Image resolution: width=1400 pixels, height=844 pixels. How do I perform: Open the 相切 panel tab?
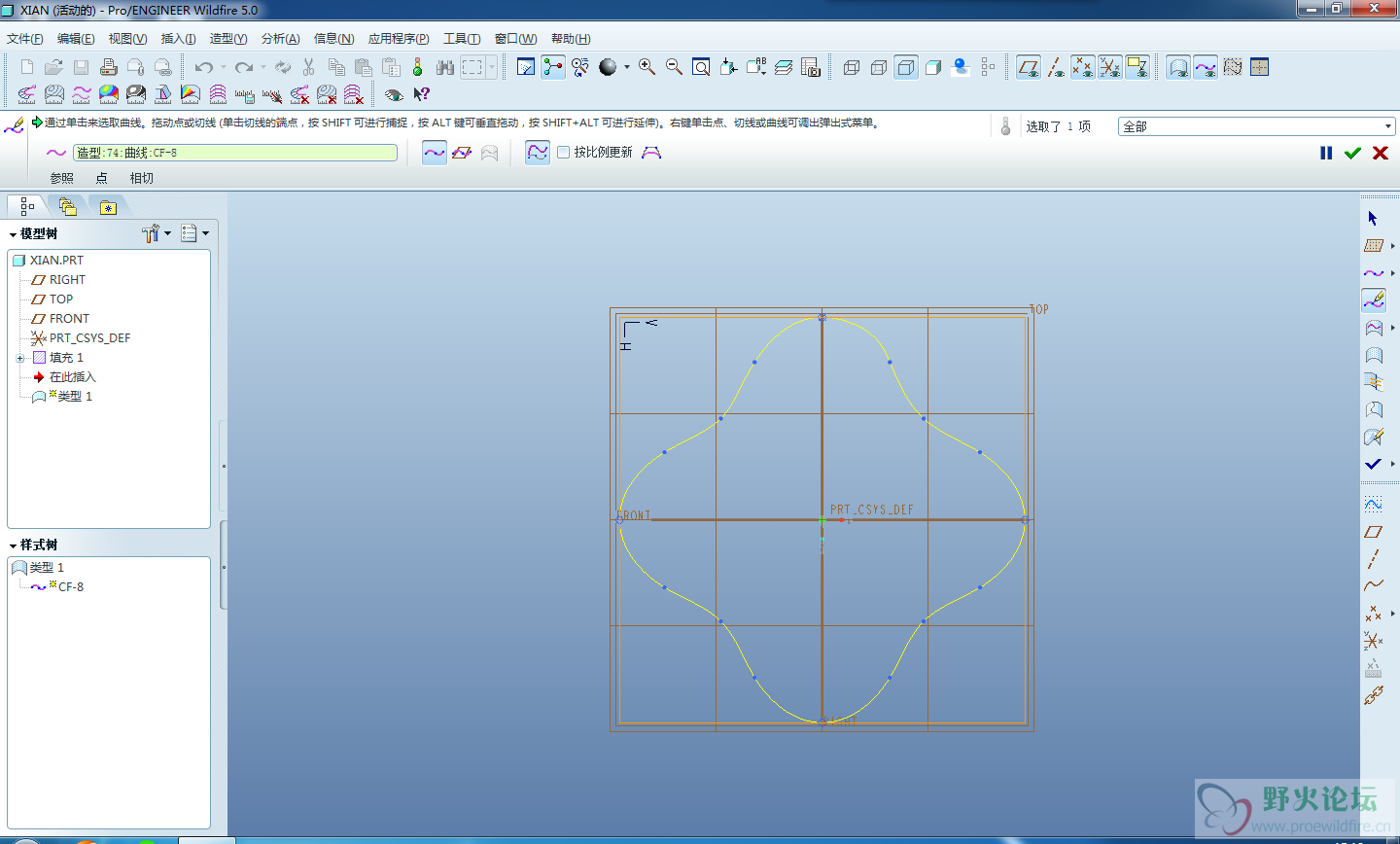coord(142,178)
